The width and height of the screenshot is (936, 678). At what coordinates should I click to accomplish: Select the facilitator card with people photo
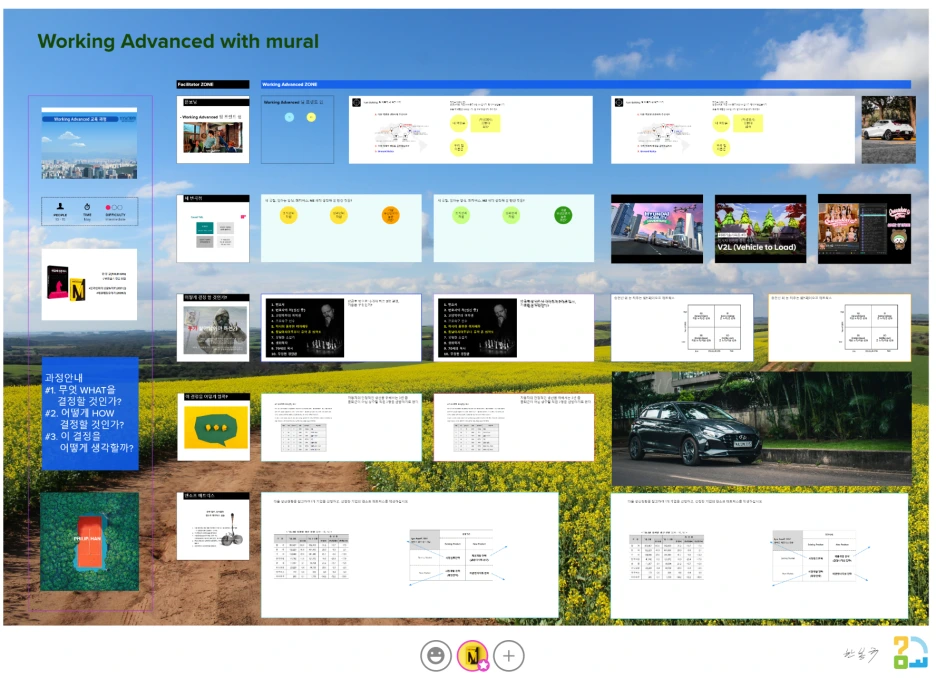(213, 130)
